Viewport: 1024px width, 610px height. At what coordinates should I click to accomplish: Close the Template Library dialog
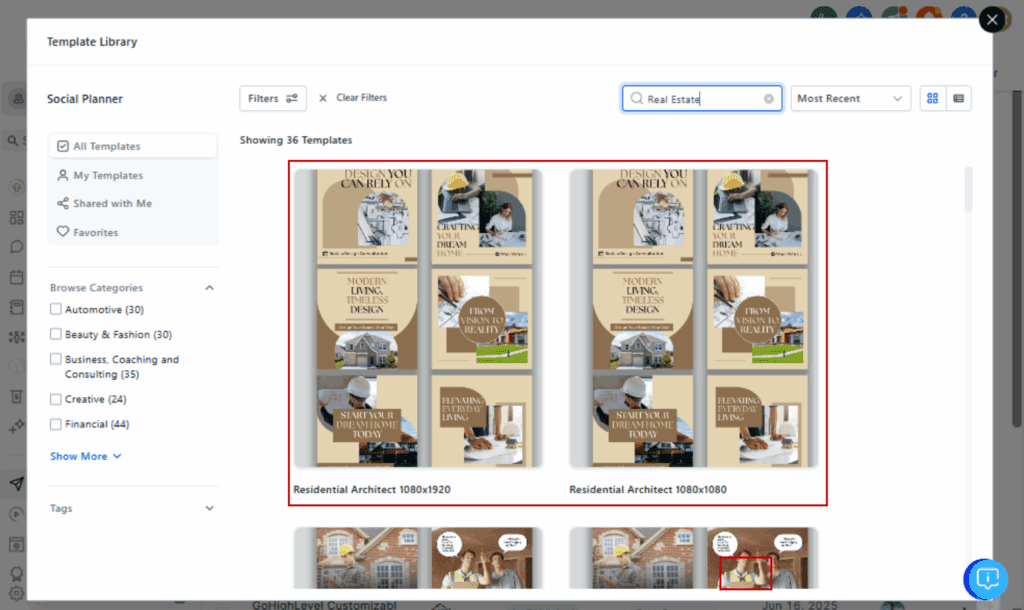tap(992, 20)
